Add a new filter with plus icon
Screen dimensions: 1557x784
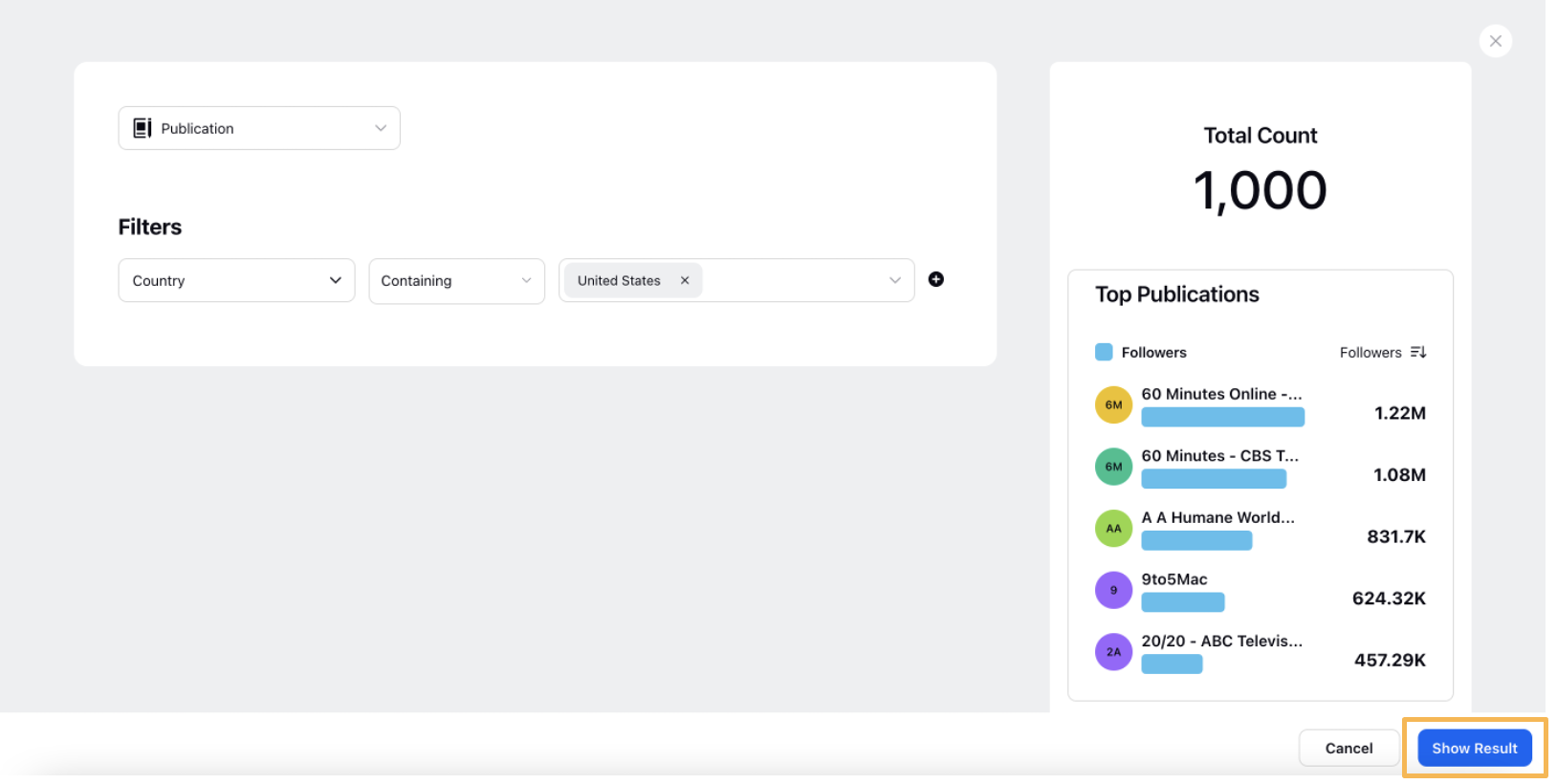(x=936, y=279)
